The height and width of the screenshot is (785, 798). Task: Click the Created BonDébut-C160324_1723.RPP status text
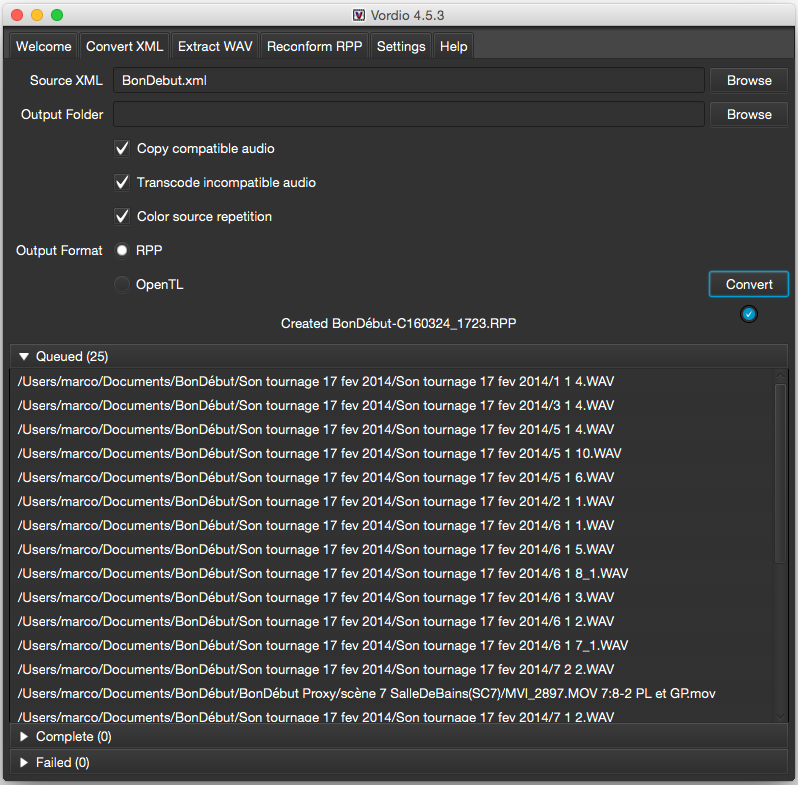tap(398, 323)
